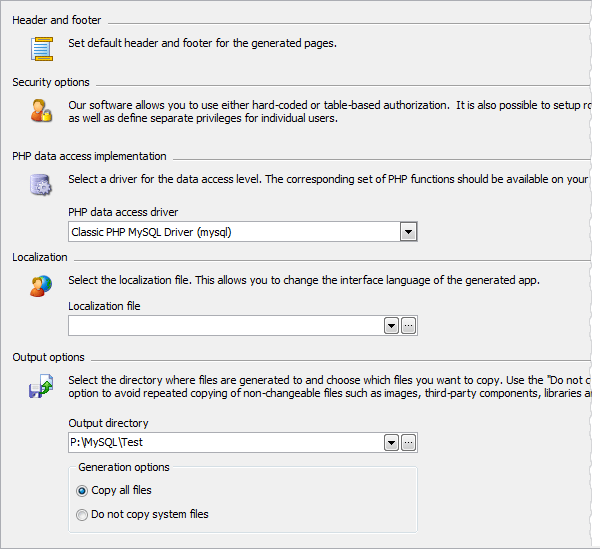The image size is (600, 549).
Task: Select the Copy all files option
Action: pyautogui.click(x=83, y=491)
